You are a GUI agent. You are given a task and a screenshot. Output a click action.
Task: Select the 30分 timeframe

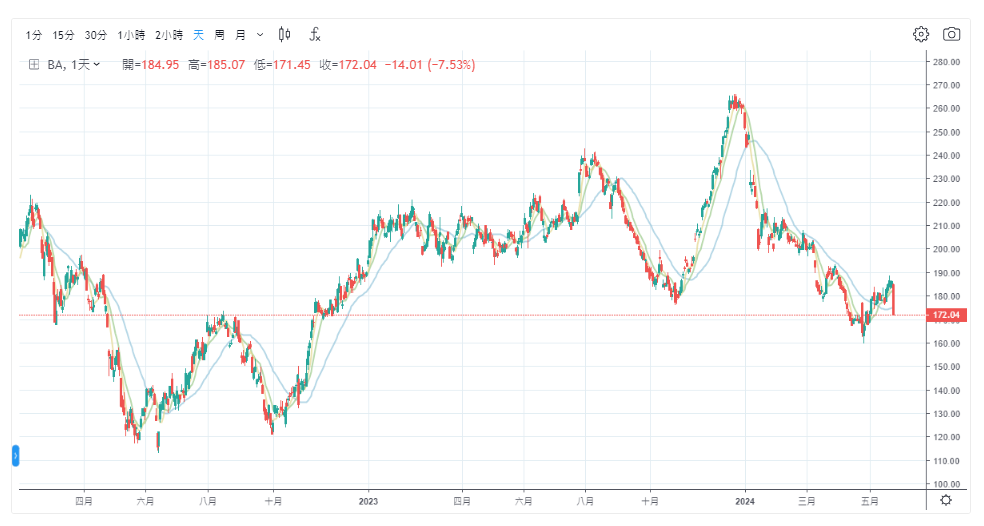[95, 35]
